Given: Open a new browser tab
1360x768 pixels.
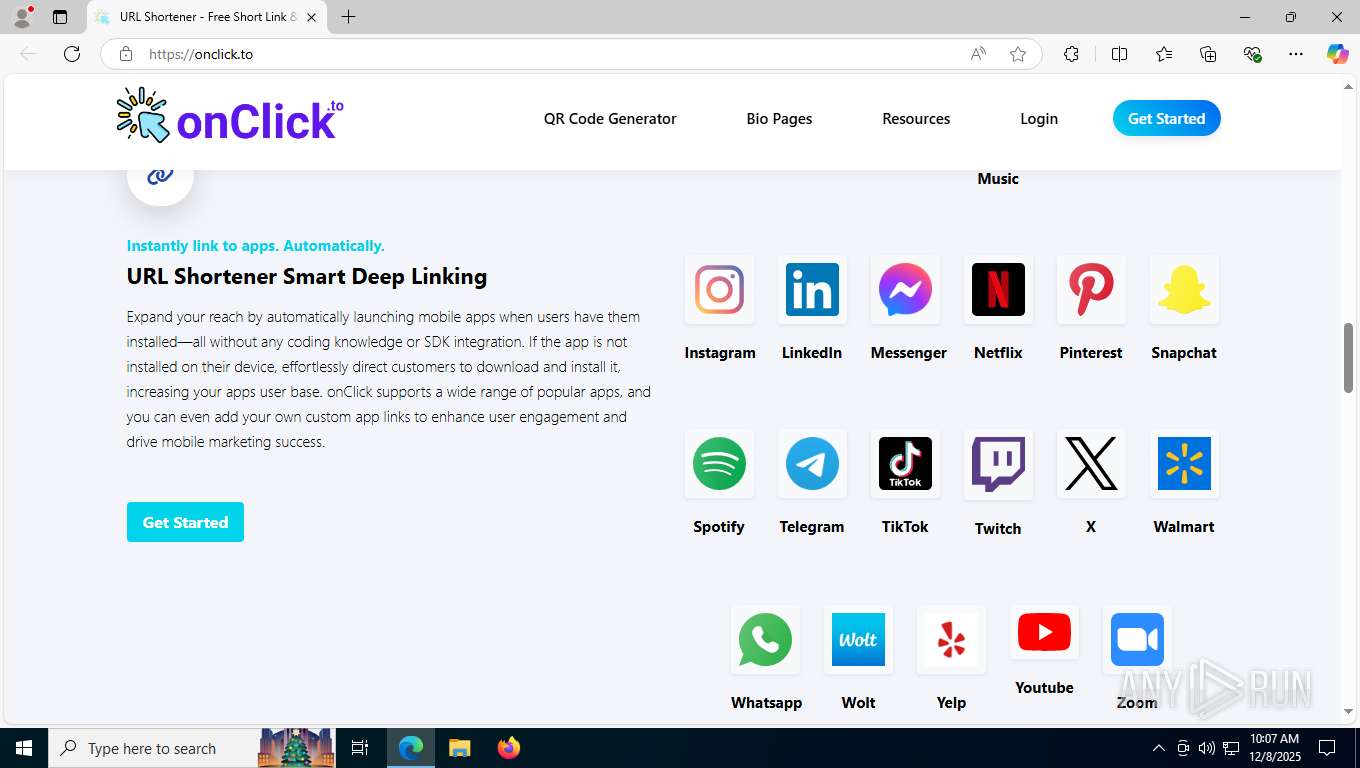Looking at the screenshot, I should click(348, 17).
